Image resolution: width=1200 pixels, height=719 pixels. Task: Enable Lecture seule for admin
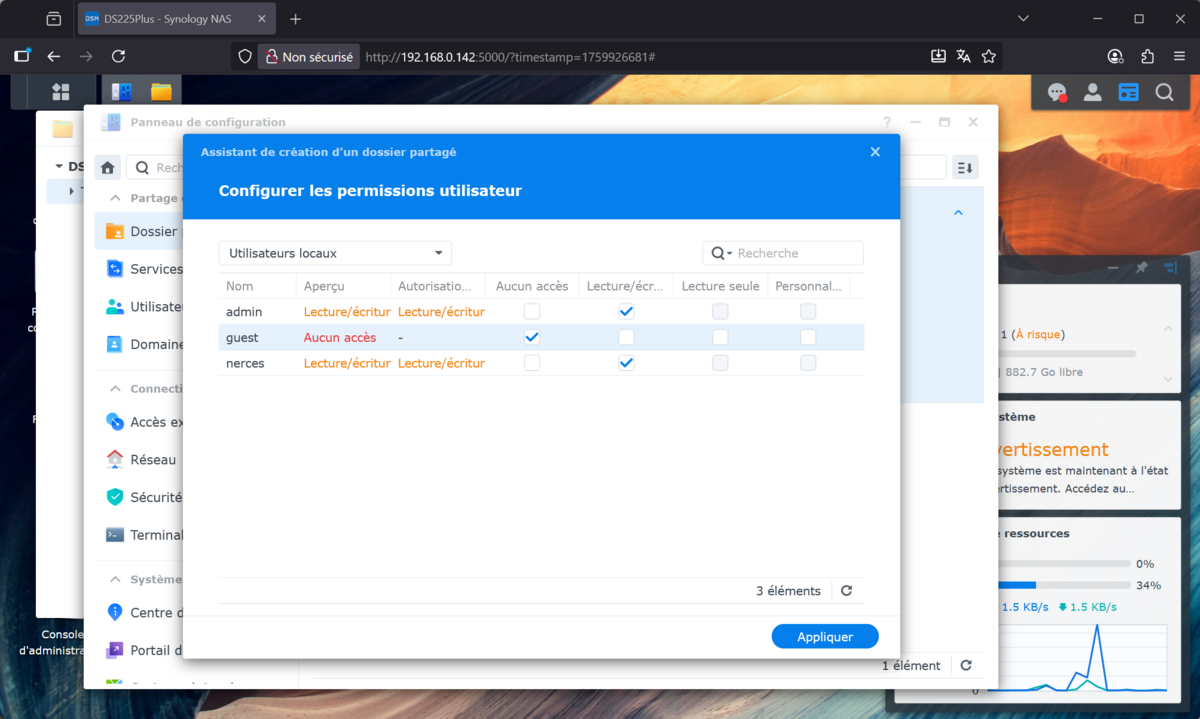720,311
